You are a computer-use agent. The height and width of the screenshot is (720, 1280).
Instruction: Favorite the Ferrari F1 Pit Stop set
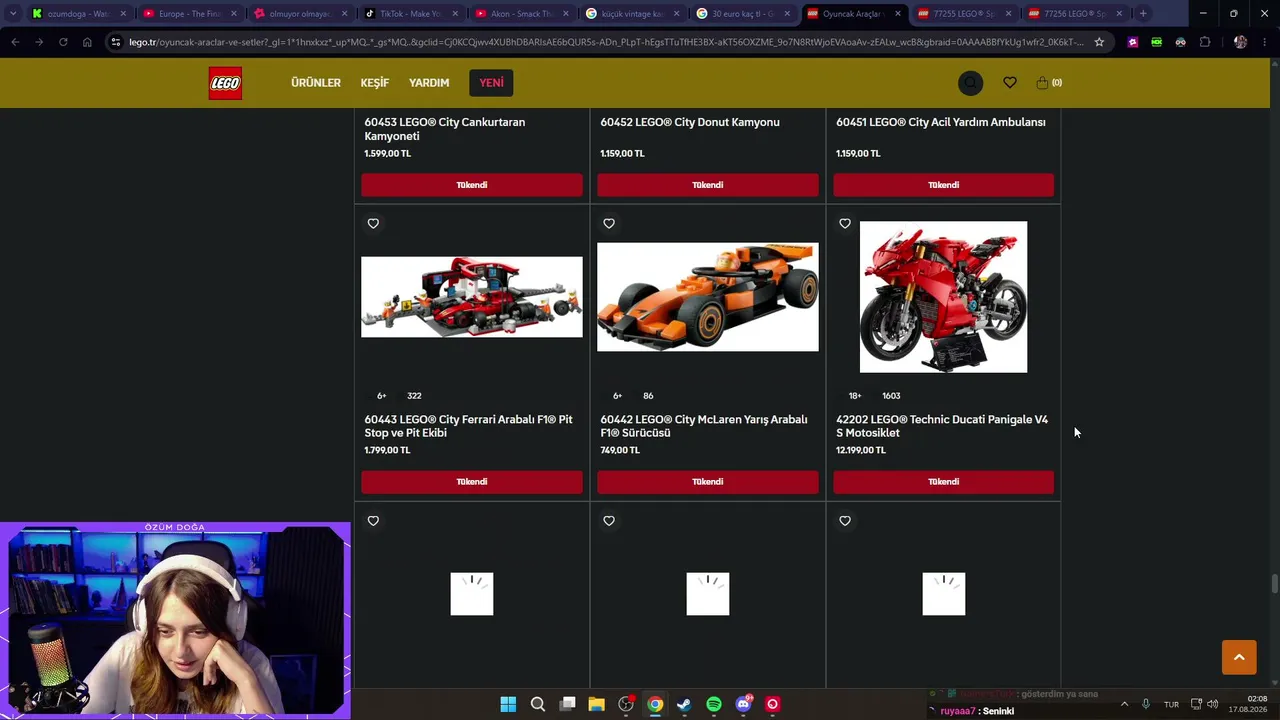373,224
